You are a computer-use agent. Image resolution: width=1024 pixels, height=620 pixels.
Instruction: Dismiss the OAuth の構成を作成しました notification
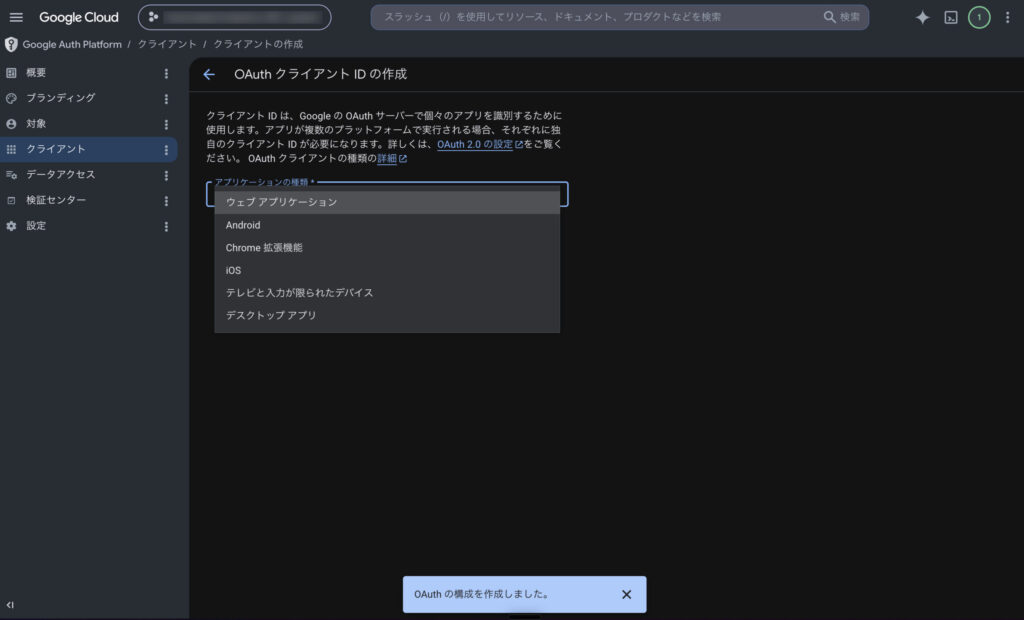626,595
